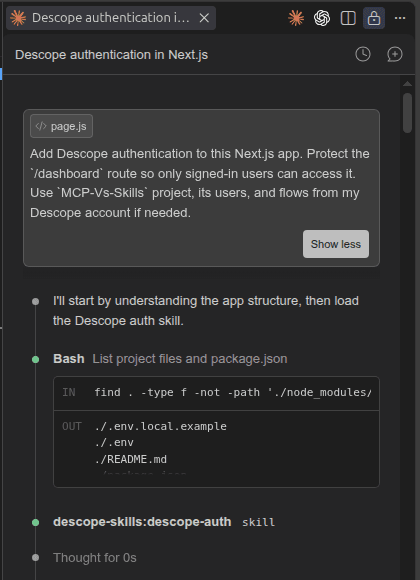This screenshot has width=420, height=580.
Task: Click the green status dot beside Bash
Action: pyautogui.click(x=36, y=359)
